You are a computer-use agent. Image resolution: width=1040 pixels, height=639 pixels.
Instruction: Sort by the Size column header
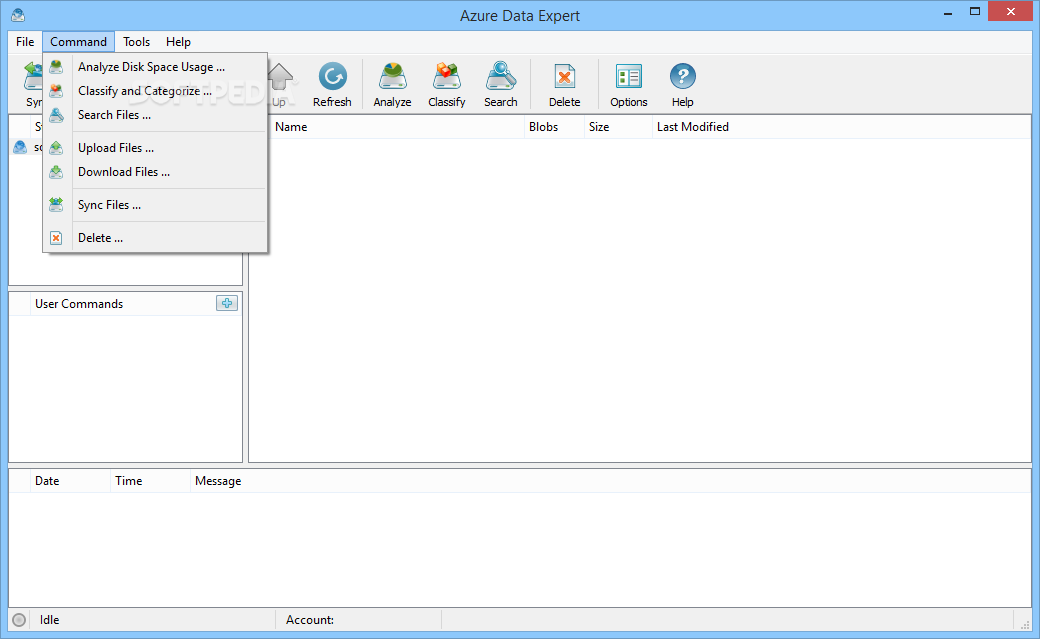pyautogui.click(x=618, y=127)
